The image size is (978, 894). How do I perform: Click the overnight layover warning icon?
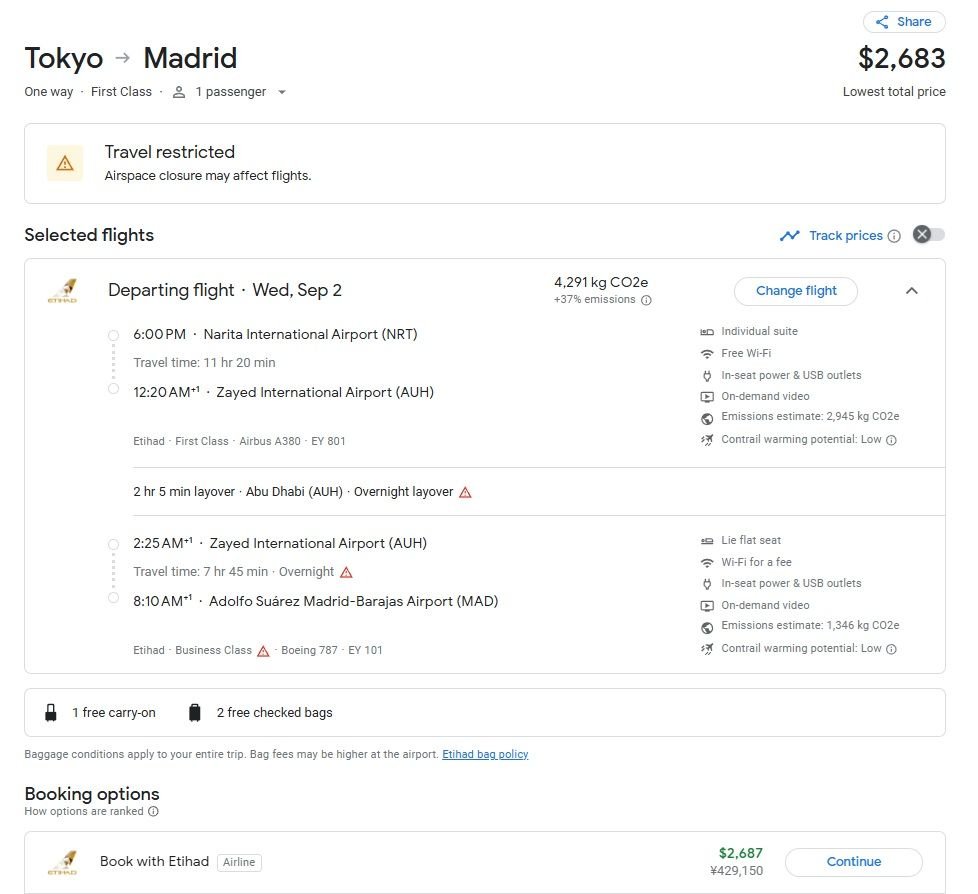click(465, 492)
